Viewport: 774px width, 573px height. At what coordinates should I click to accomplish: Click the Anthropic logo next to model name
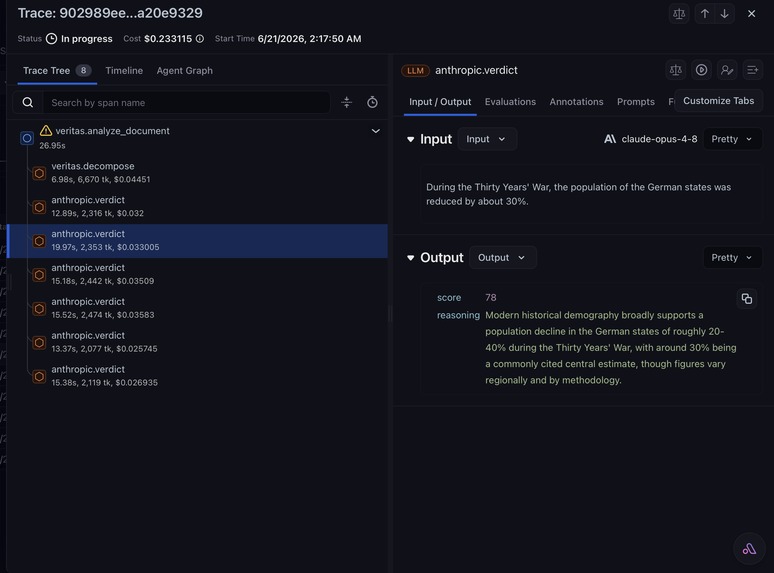[610, 139]
